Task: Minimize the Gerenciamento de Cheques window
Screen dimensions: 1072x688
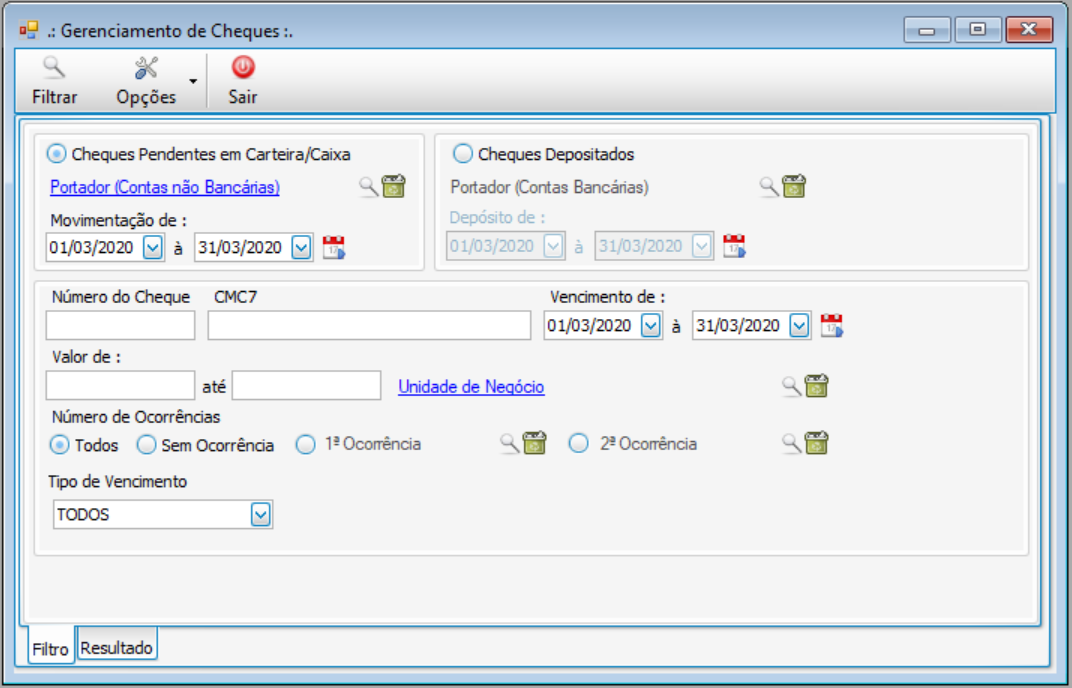Action: click(x=927, y=30)
